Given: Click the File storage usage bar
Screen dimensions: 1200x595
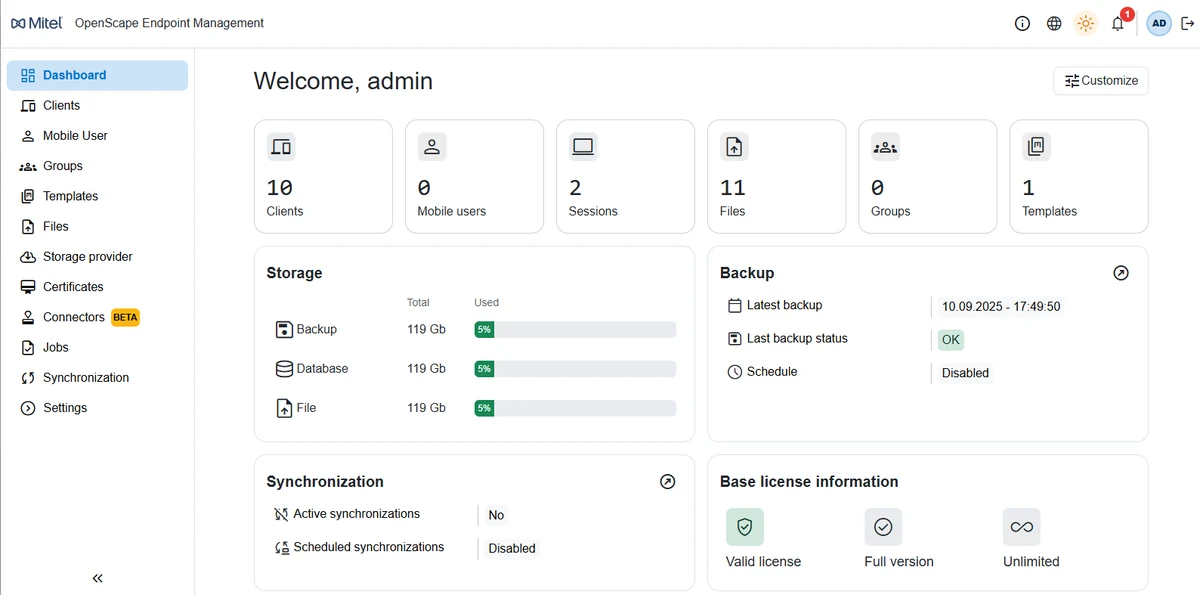Looking at the screenshot, I should click(575, 408).
